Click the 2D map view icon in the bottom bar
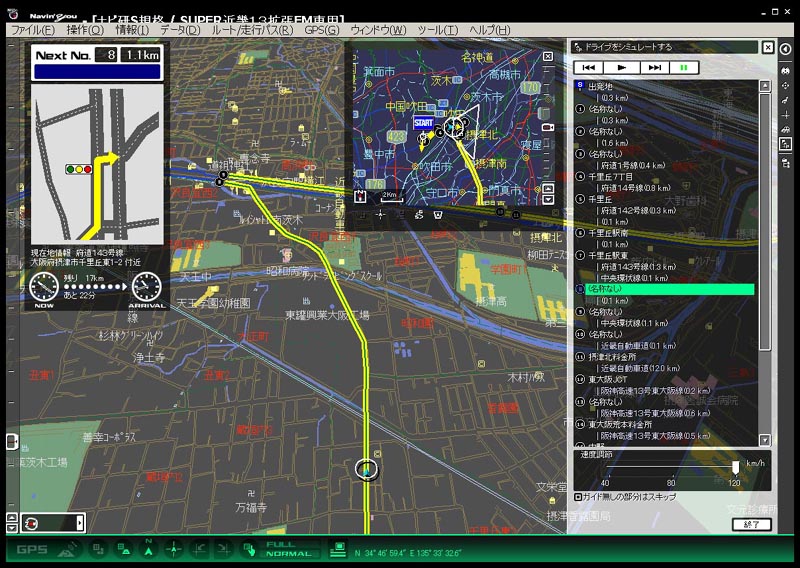This screenshot has height=568, width=800. (x=98, y=550)
